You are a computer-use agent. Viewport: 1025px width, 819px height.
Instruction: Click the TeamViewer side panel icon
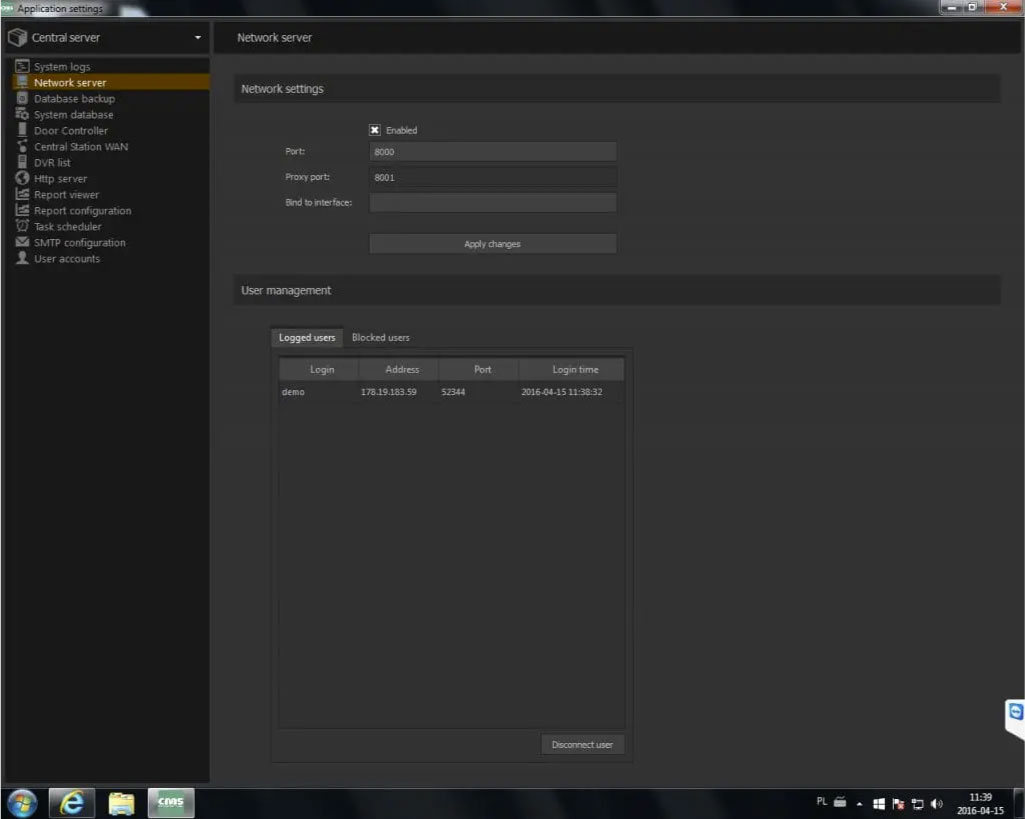(1016, 712)
